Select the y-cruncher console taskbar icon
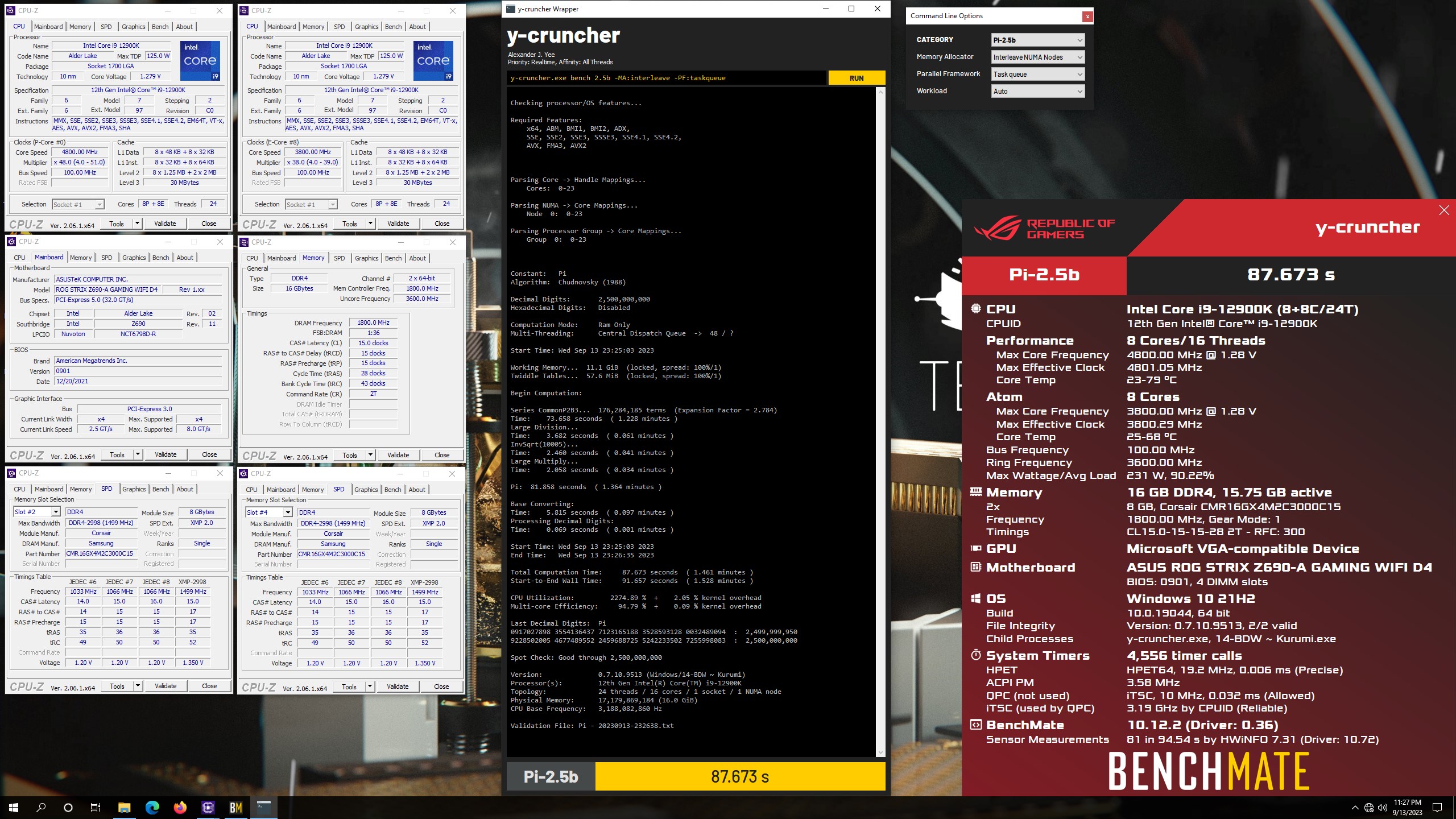 (263, 807)
